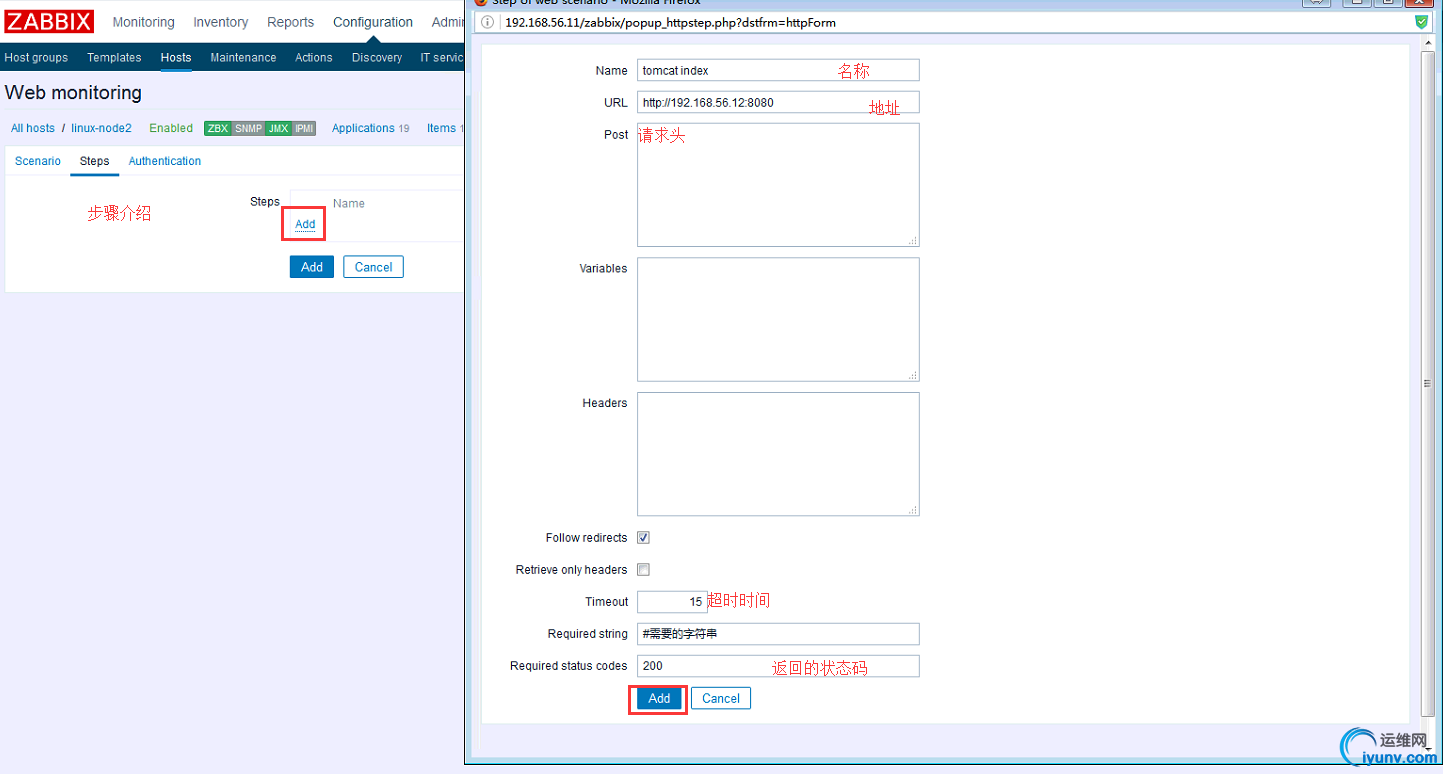Click into the Required string field

[778, 634]
